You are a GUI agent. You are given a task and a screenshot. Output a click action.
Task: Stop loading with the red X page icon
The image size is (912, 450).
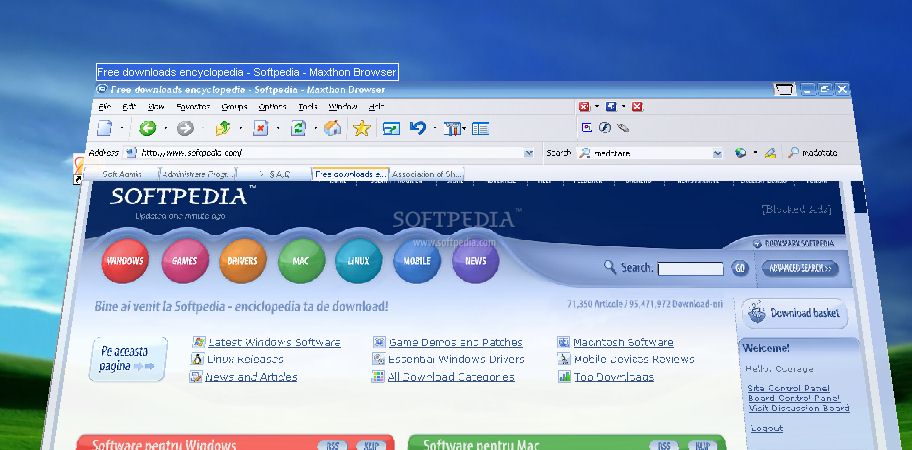[x=261, y=128]
